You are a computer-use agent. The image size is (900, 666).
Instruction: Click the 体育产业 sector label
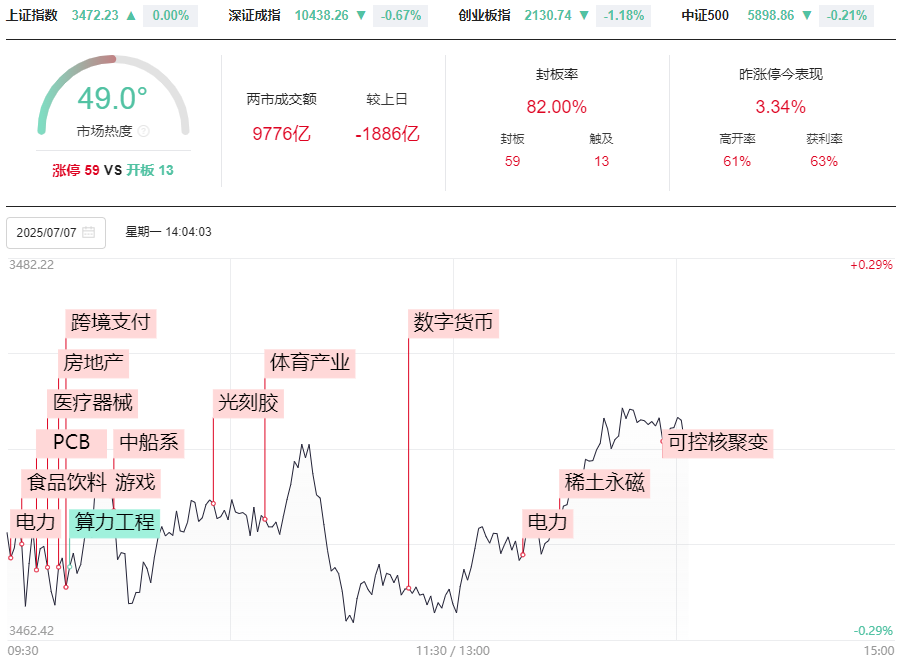310,362
